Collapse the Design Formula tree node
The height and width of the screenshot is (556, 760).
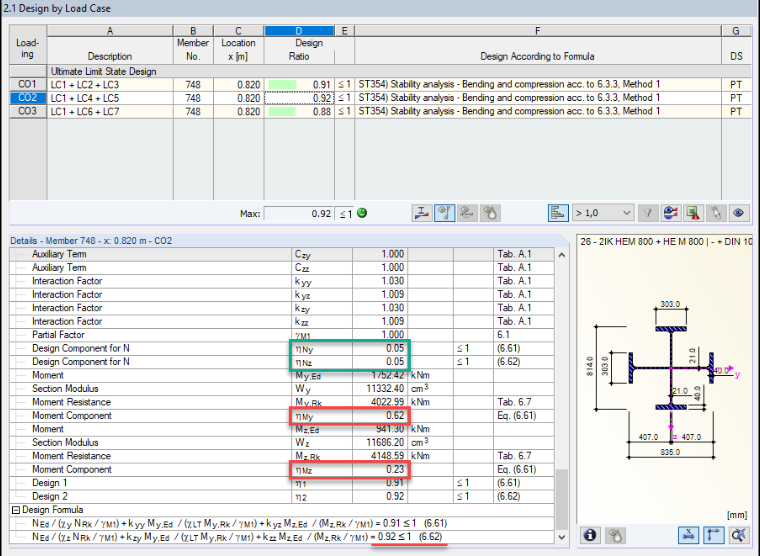tap(16, 510)
